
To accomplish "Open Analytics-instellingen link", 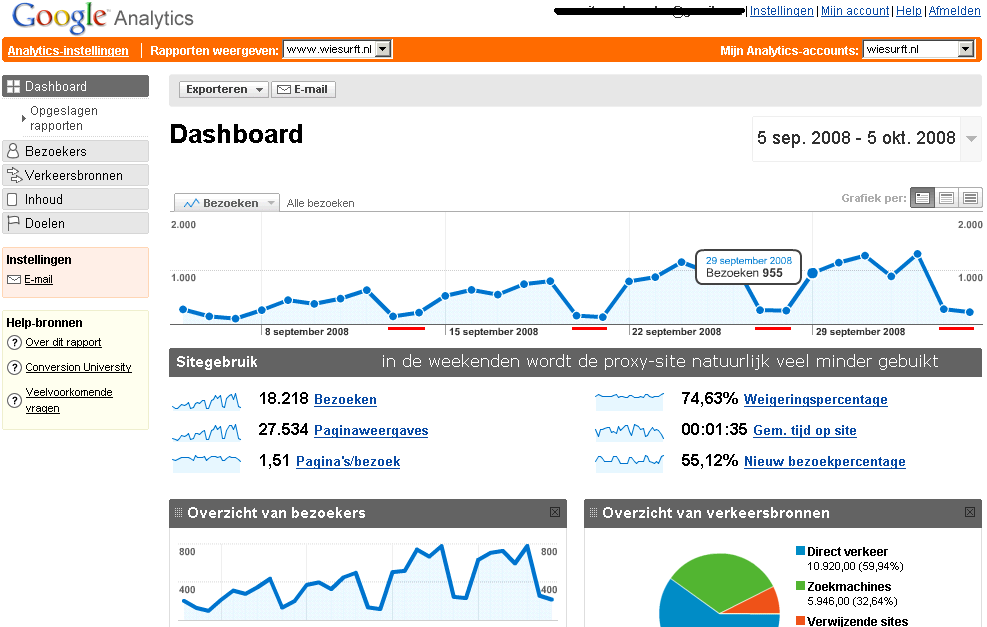I will 68,51.
